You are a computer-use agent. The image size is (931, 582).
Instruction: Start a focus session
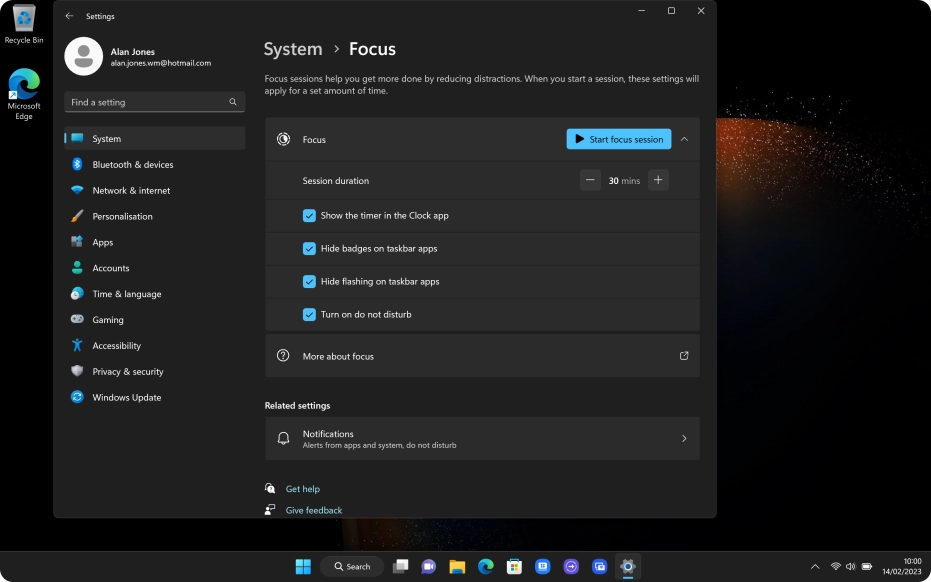tap(618, 139)
